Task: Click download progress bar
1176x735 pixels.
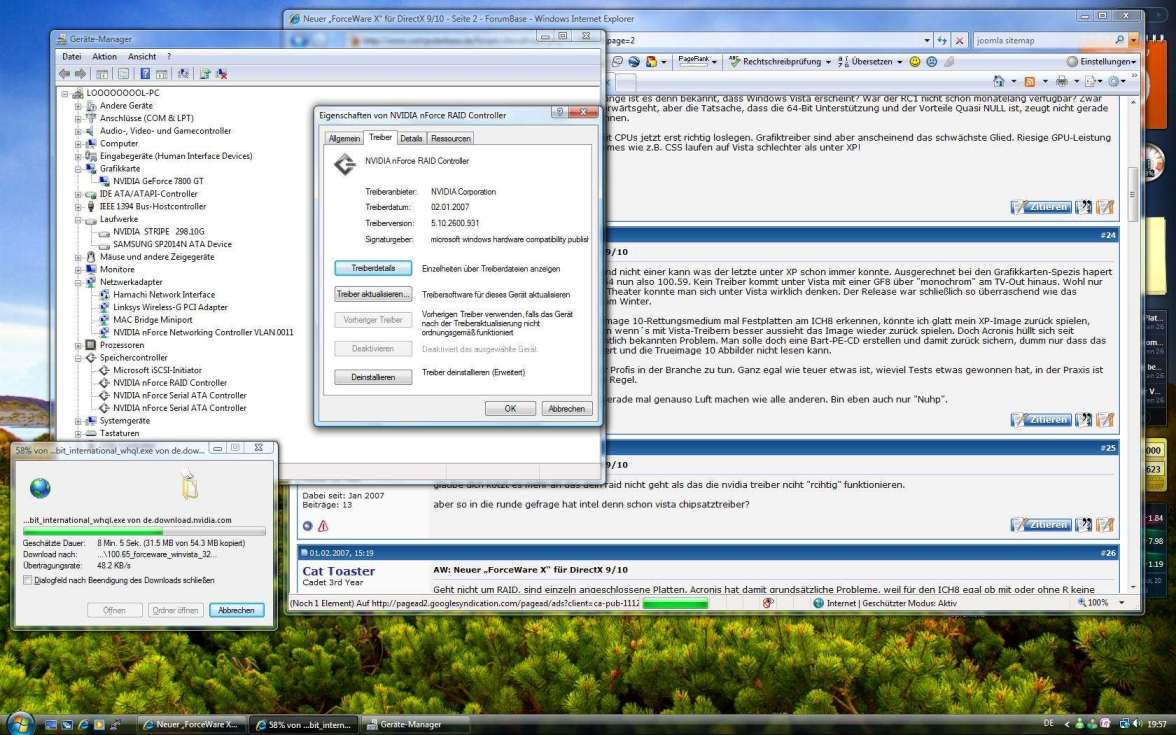Action: coord(144,532)
